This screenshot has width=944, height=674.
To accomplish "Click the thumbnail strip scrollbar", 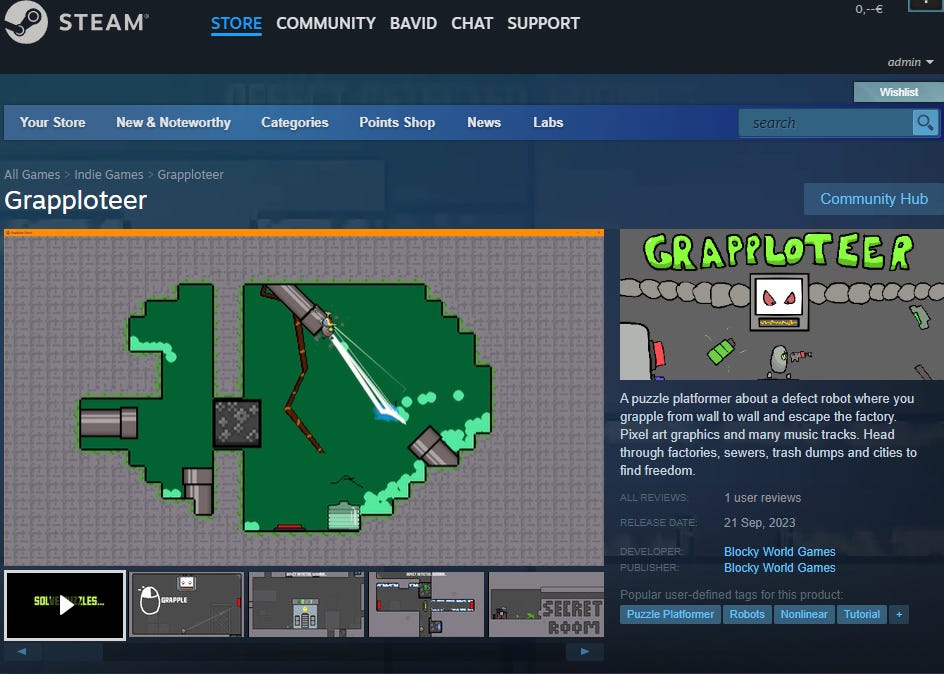I will pos(304,651).
